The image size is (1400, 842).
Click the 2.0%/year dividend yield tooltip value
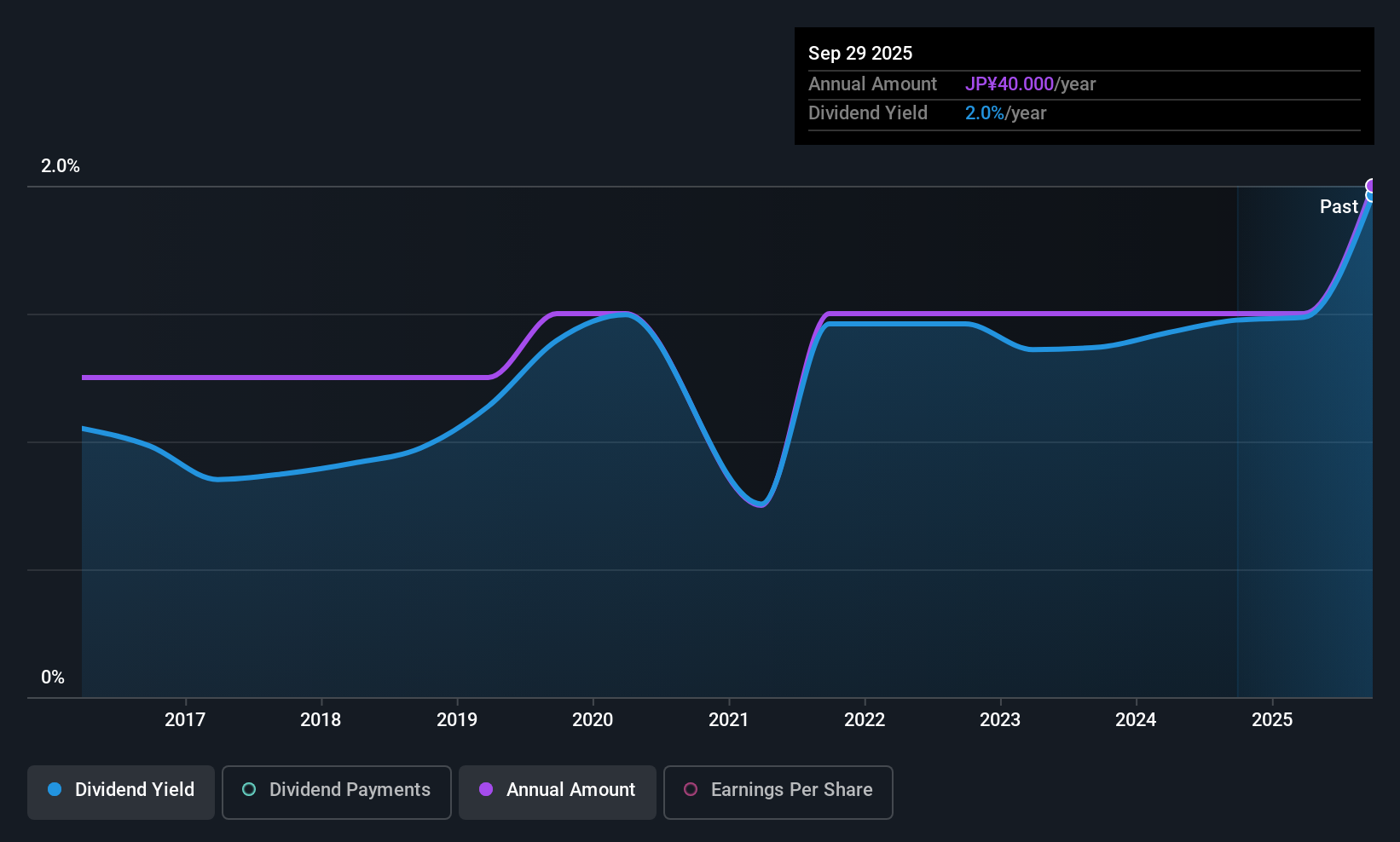pos(1005,113)
